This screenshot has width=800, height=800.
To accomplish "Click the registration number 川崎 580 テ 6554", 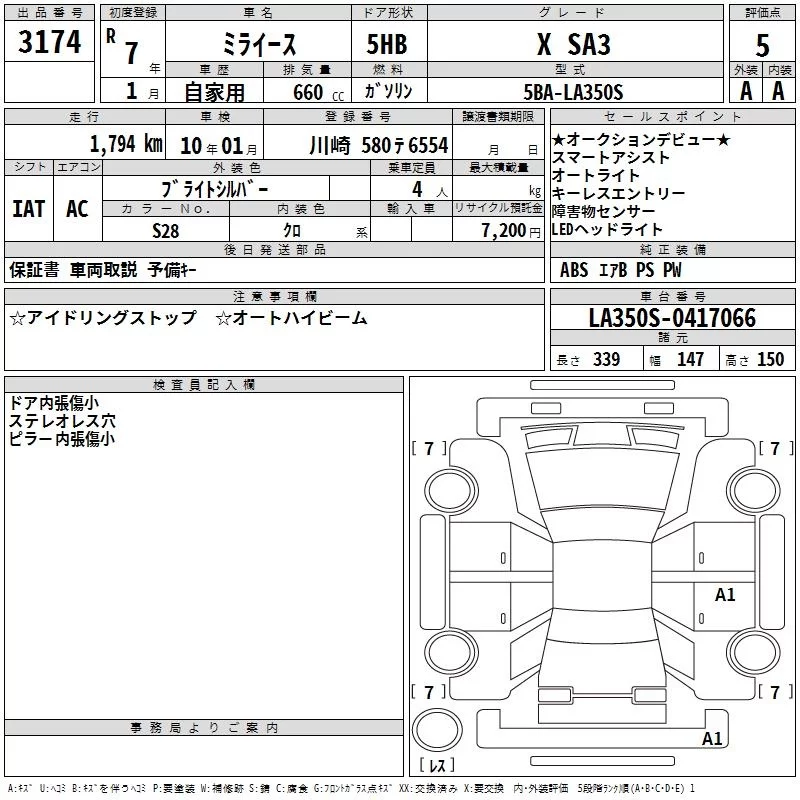I will tap(379, 146).
